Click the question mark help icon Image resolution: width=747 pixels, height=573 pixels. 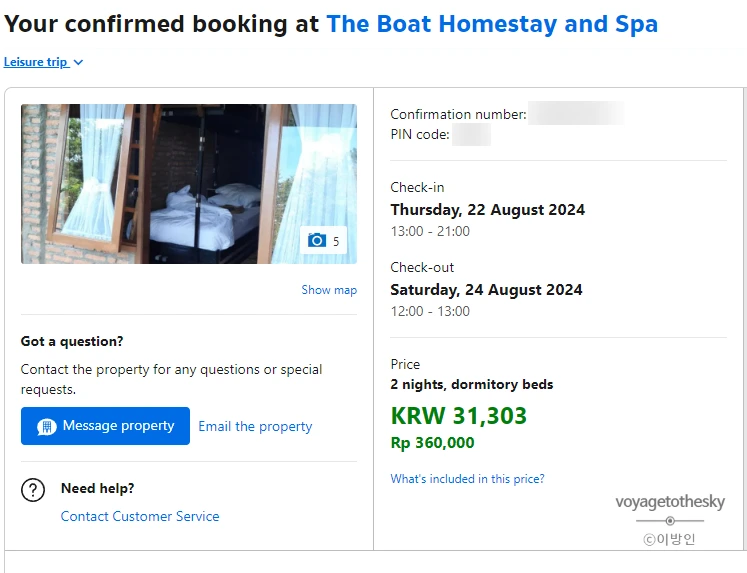(34, 490)
